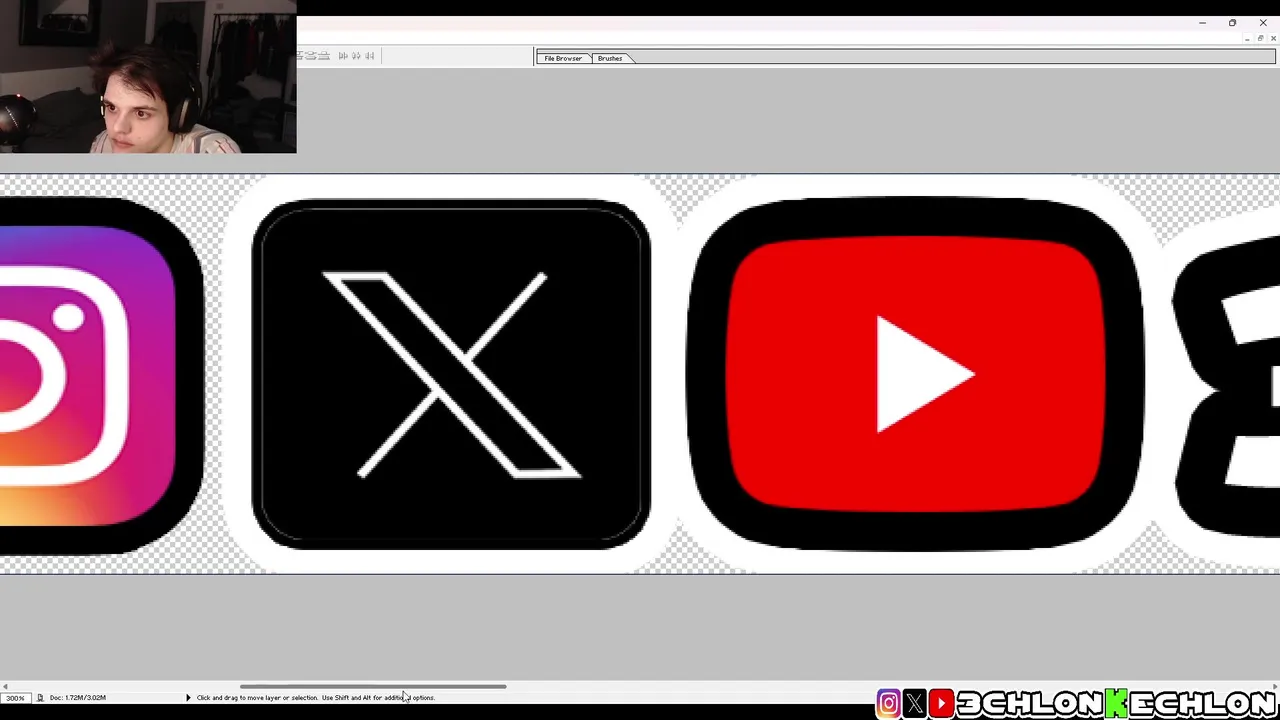Open the File Browser tab

563,58
